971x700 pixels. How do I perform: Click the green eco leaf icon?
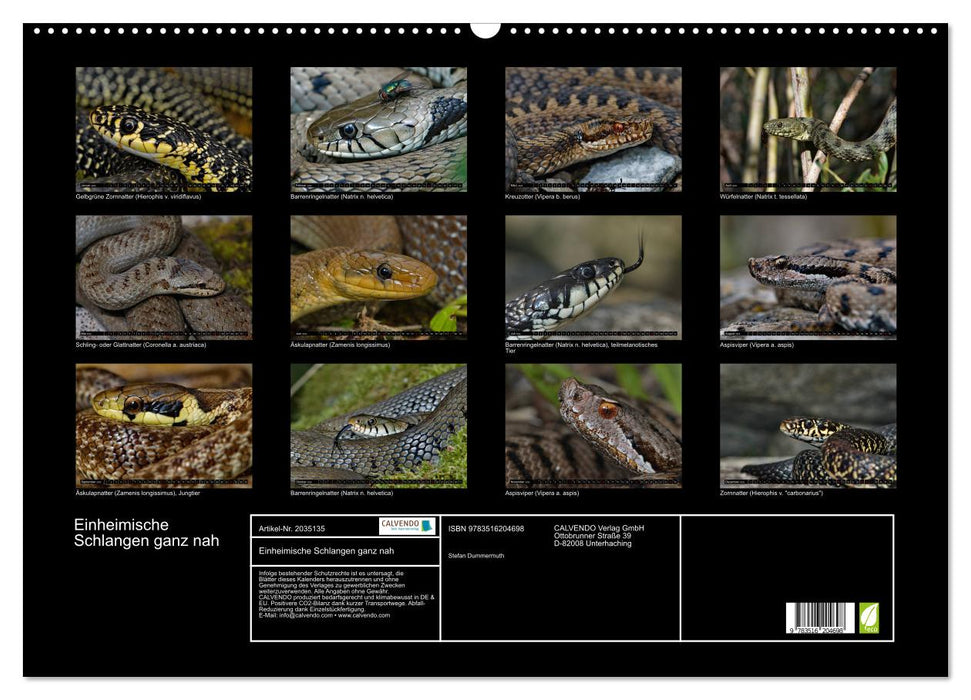pos(868,617)
